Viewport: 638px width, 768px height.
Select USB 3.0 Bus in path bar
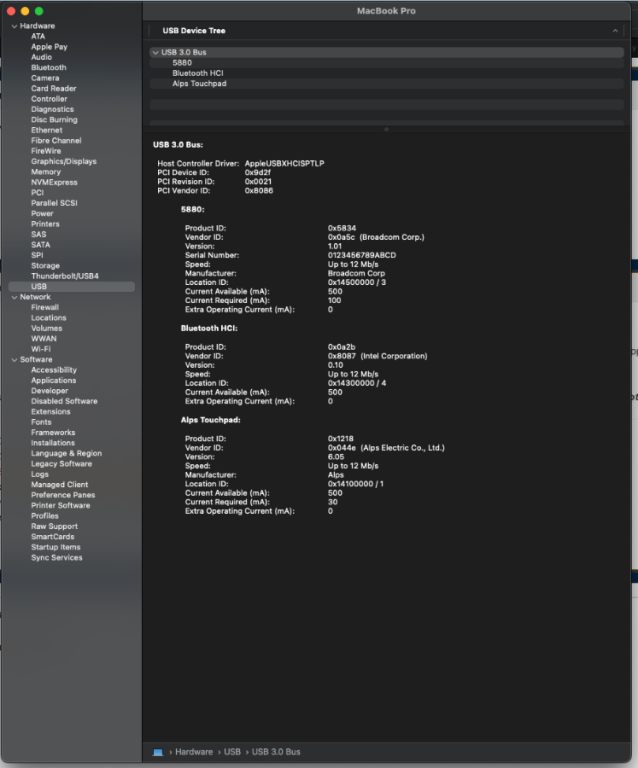276,752
